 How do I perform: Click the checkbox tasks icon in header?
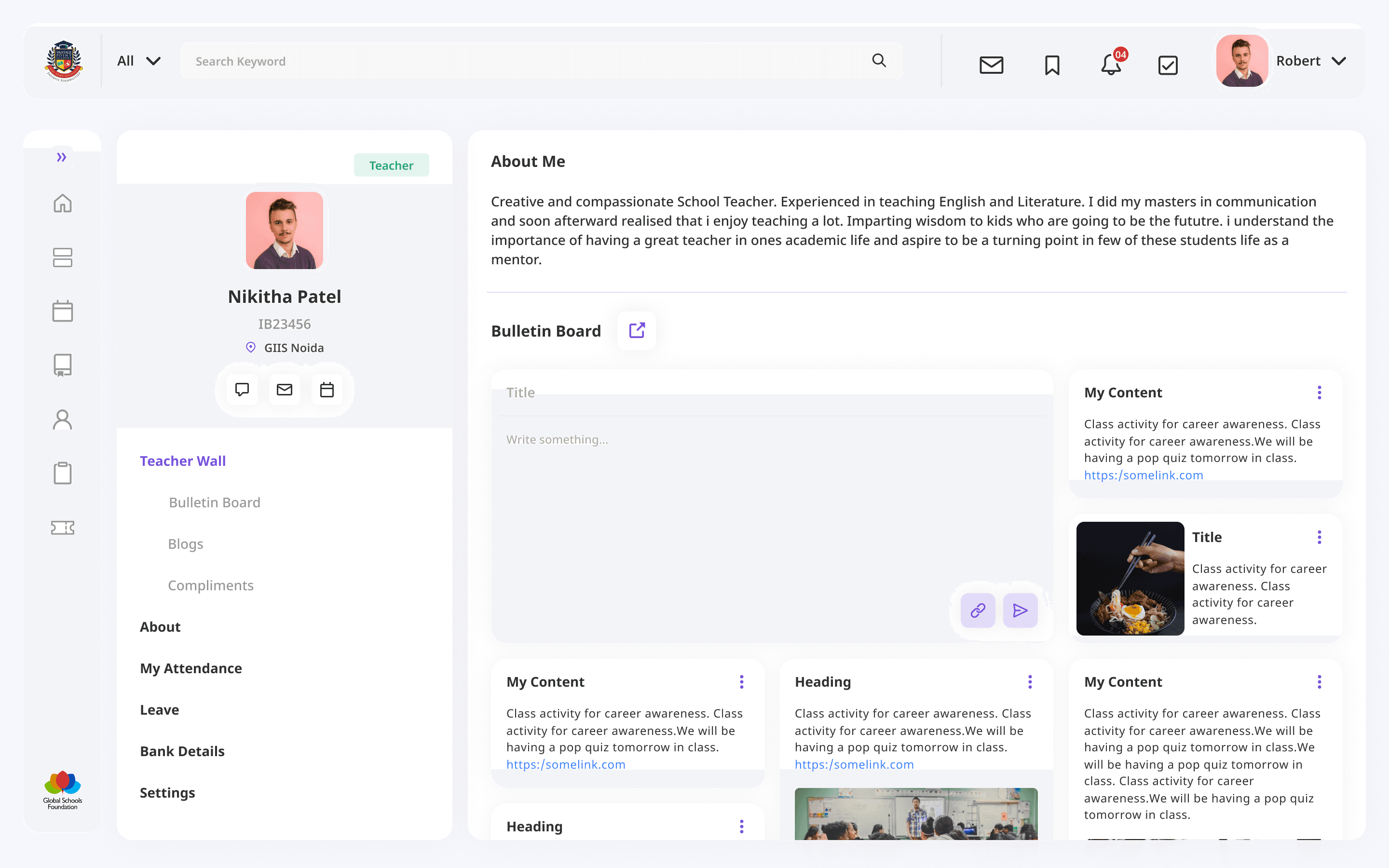point(1168,64)
